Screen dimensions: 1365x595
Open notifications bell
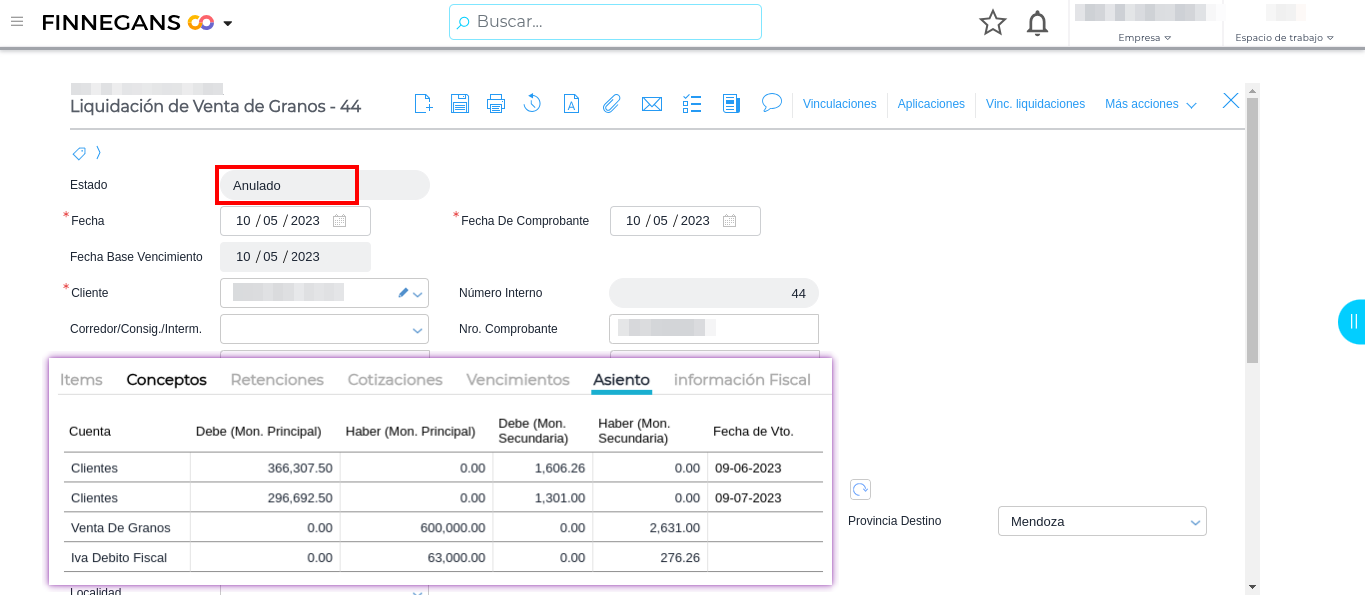[1038, 23]
